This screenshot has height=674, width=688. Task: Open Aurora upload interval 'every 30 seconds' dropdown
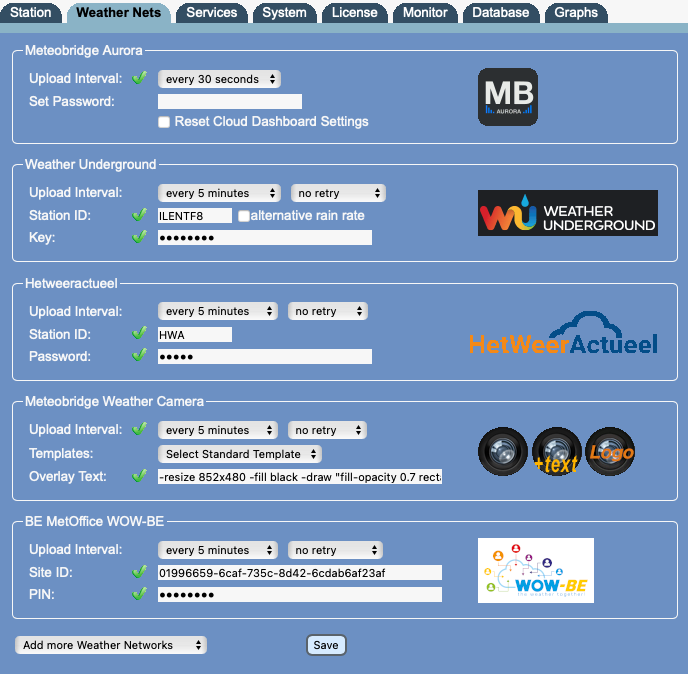pos(219,79)
